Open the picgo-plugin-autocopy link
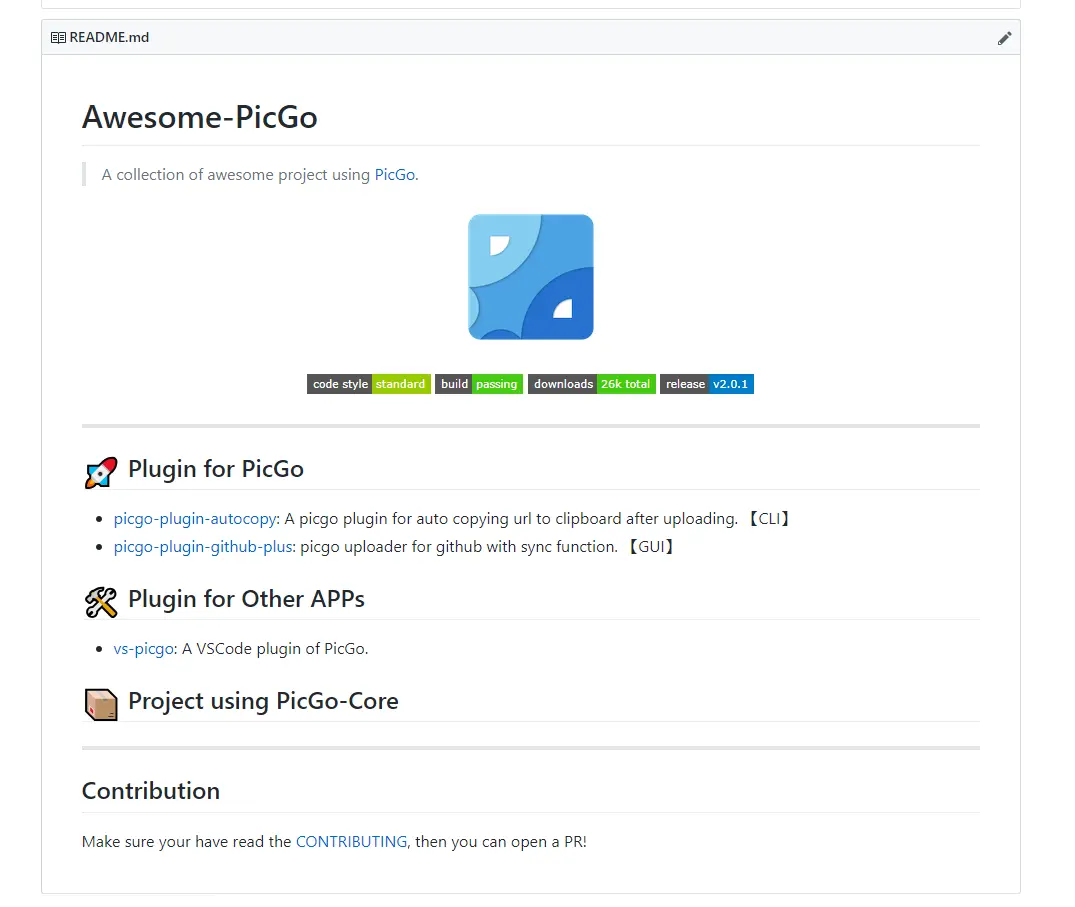Screen dimensions: 1075x907 (x=195, y=519)
